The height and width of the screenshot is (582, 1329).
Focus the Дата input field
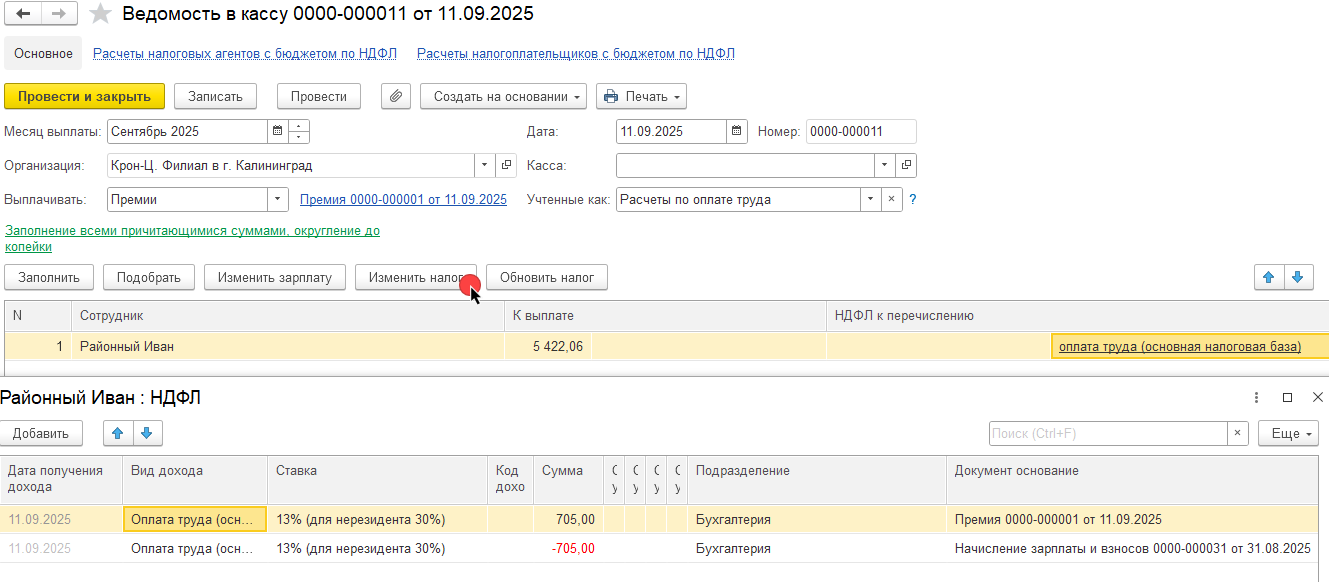pyautogui.click(x=671, y=131)
